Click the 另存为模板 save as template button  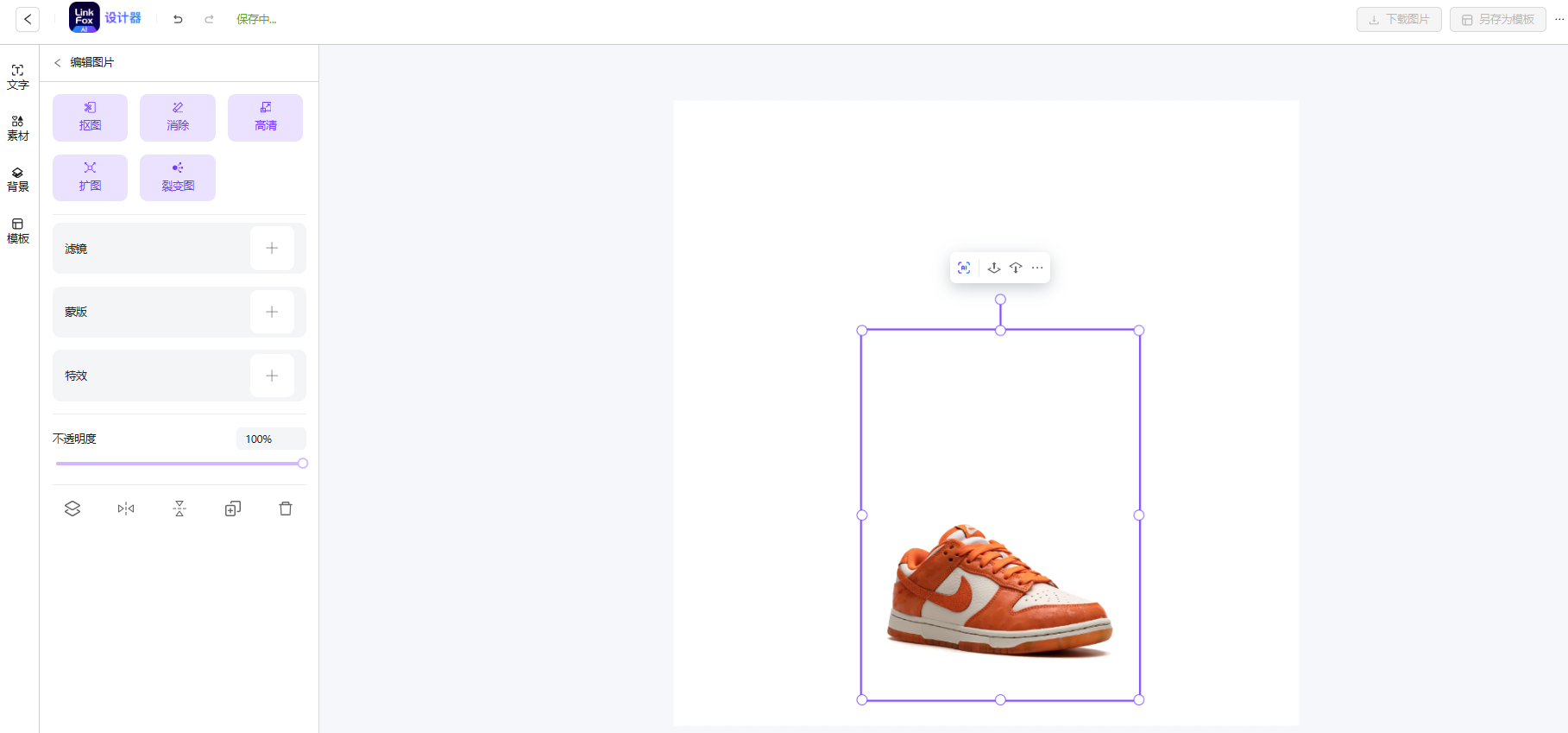[x=1497, y=19]
